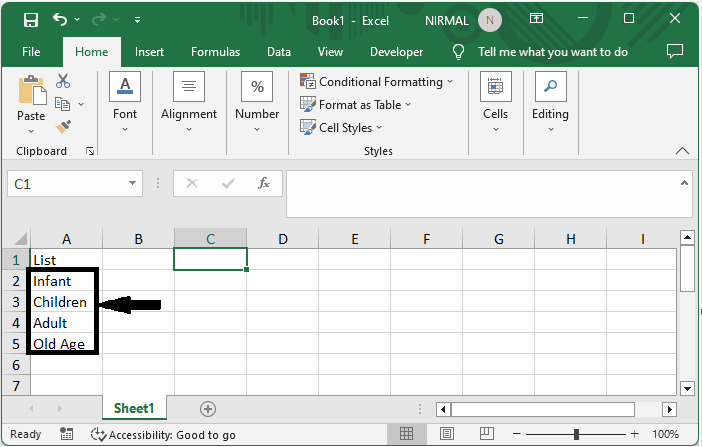This screenshot has width=702, height=447.
Task: Expand the formula bar chevron
Action: pos(684,183)
